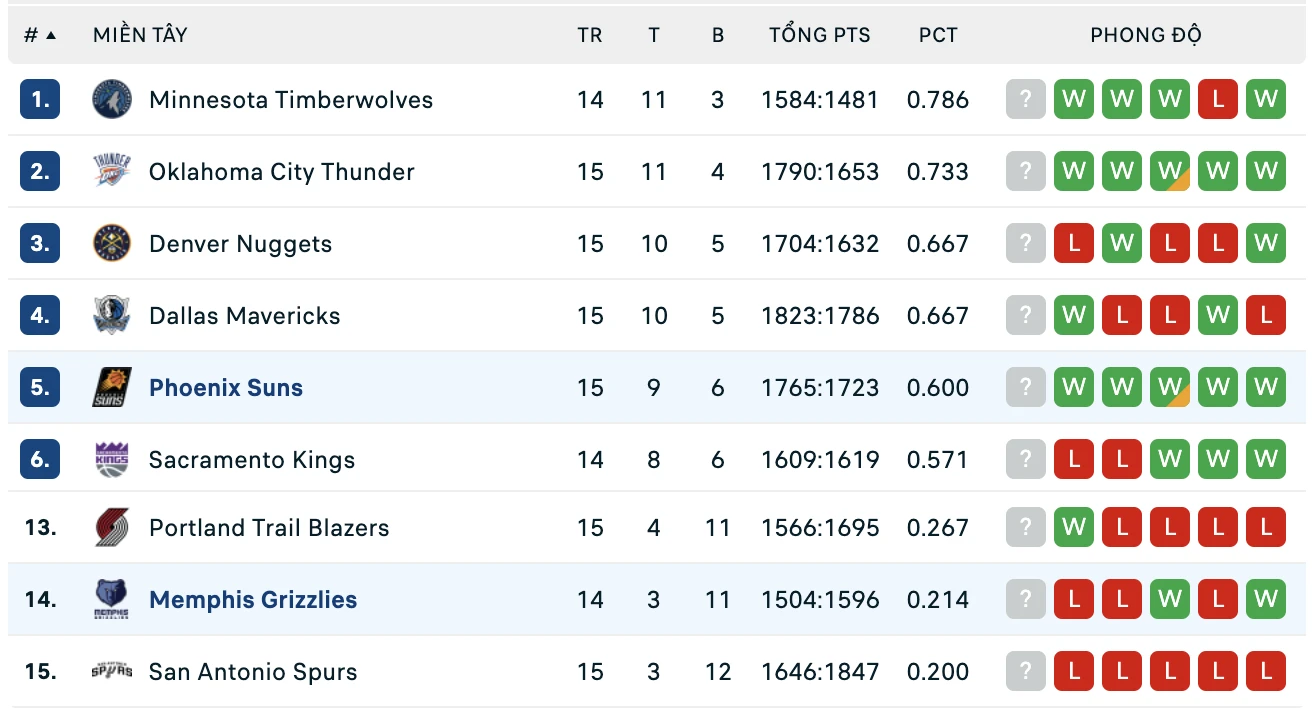Click the Portland Trail Blazers green W badge
The width and height of the screenshot is (1312, 710).
[x=1074, y=528]
